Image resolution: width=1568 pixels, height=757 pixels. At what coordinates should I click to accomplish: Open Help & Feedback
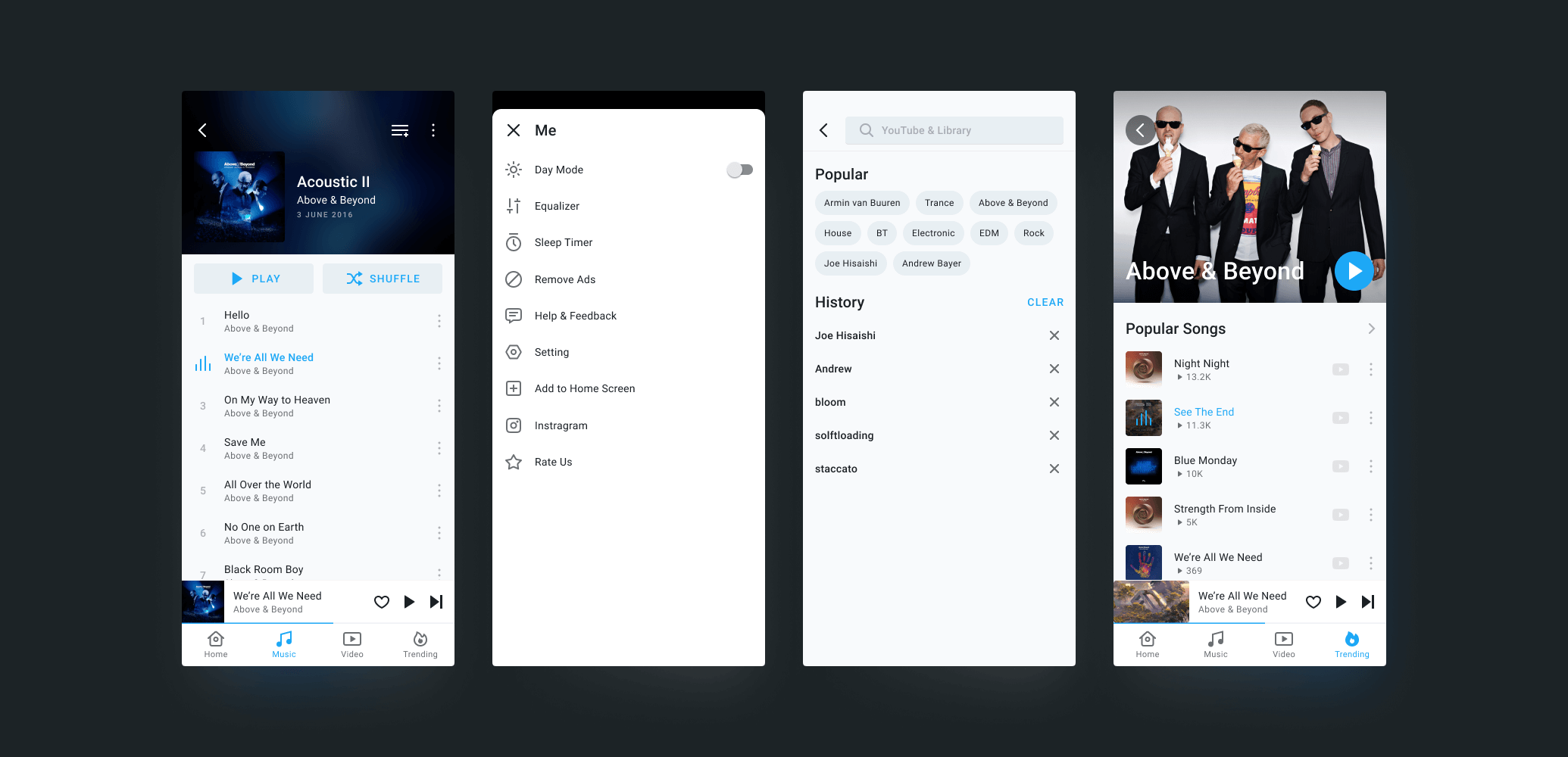click(629, 316)
